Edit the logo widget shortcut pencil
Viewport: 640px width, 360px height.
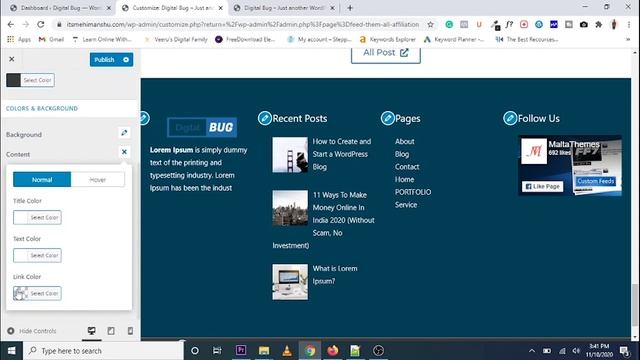coord(144,118)
